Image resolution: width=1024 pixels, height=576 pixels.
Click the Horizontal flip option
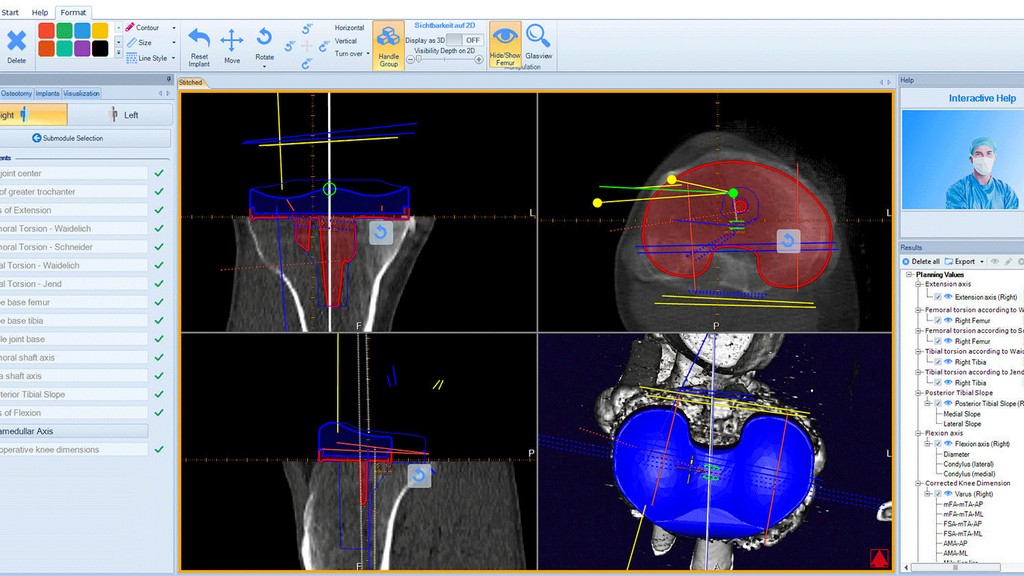[349, 27]
